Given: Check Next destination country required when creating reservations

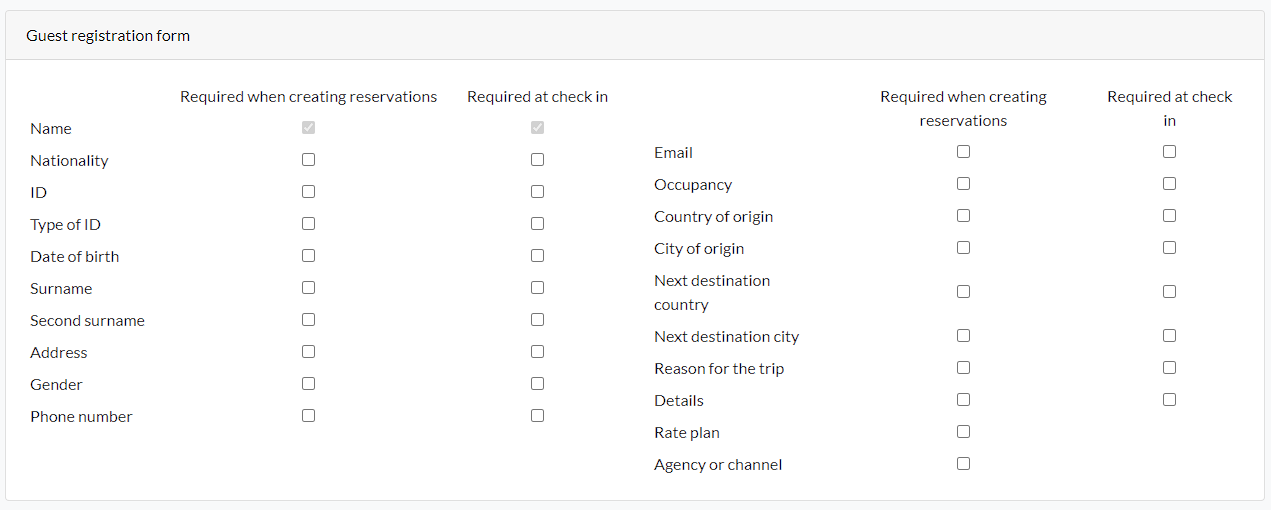Looking at the screenshot, I should [x=963, y=291].
